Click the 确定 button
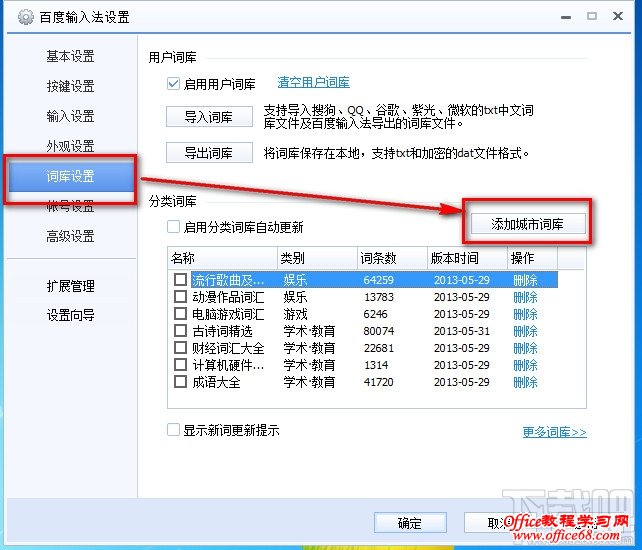This screenshot has width=642, height=550. (x=410, y=523)
